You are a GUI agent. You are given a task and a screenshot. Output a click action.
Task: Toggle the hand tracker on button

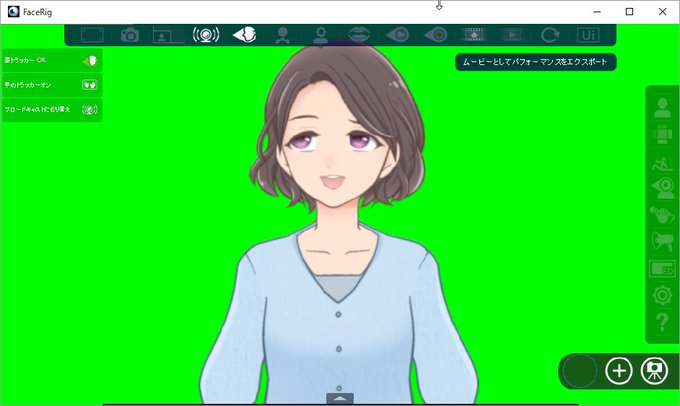click(x=52, y=85)
